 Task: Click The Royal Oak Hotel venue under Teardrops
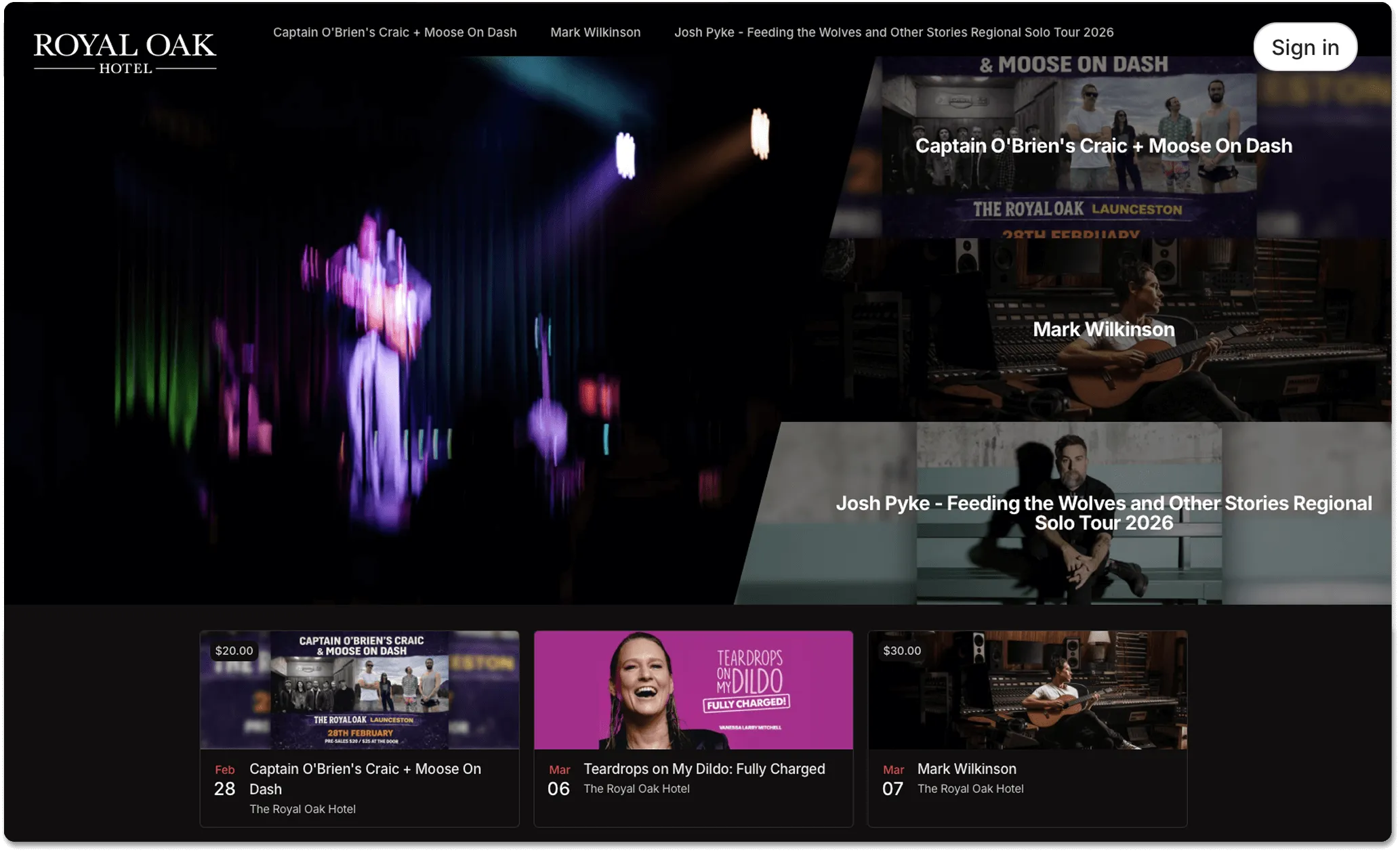pyautogui.click(x=636, y=789)
